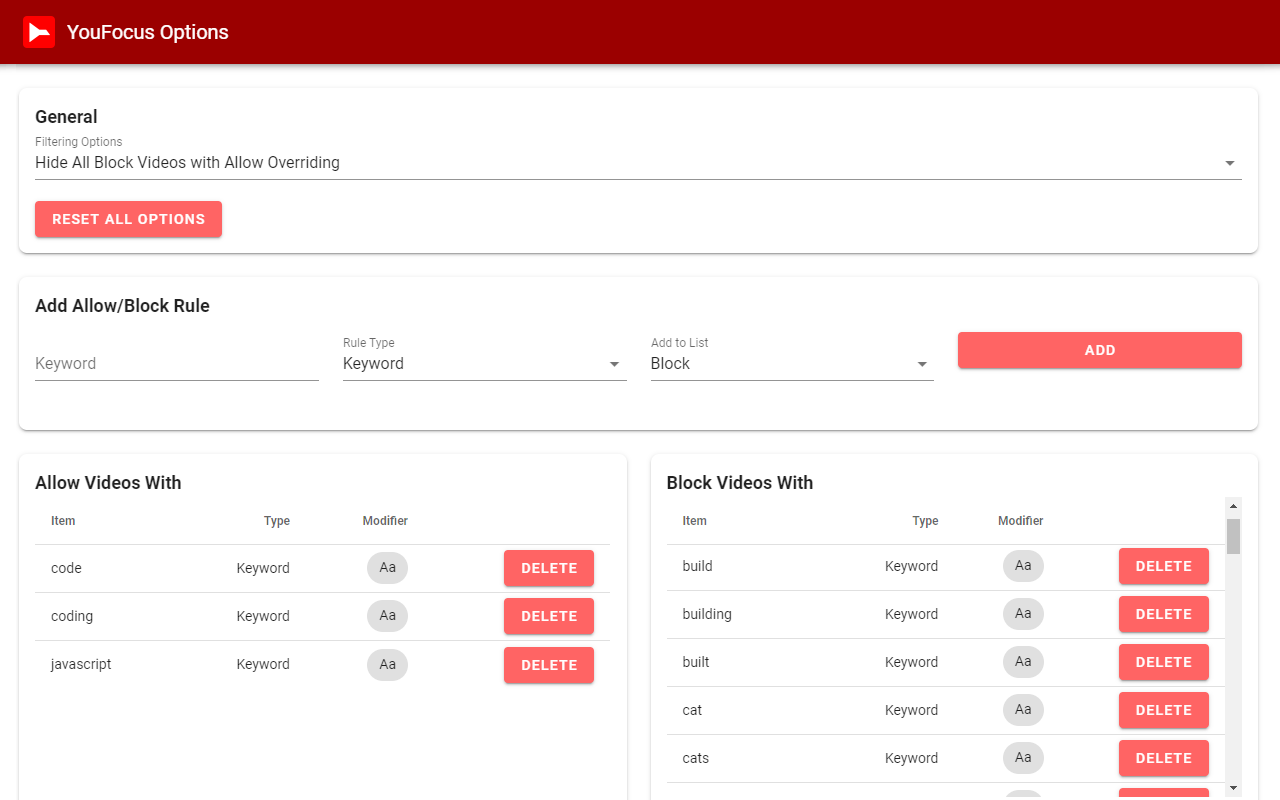Toggle the Aa modifier for built
This screenshot has height=800, width=1280.
point(1023,662)
